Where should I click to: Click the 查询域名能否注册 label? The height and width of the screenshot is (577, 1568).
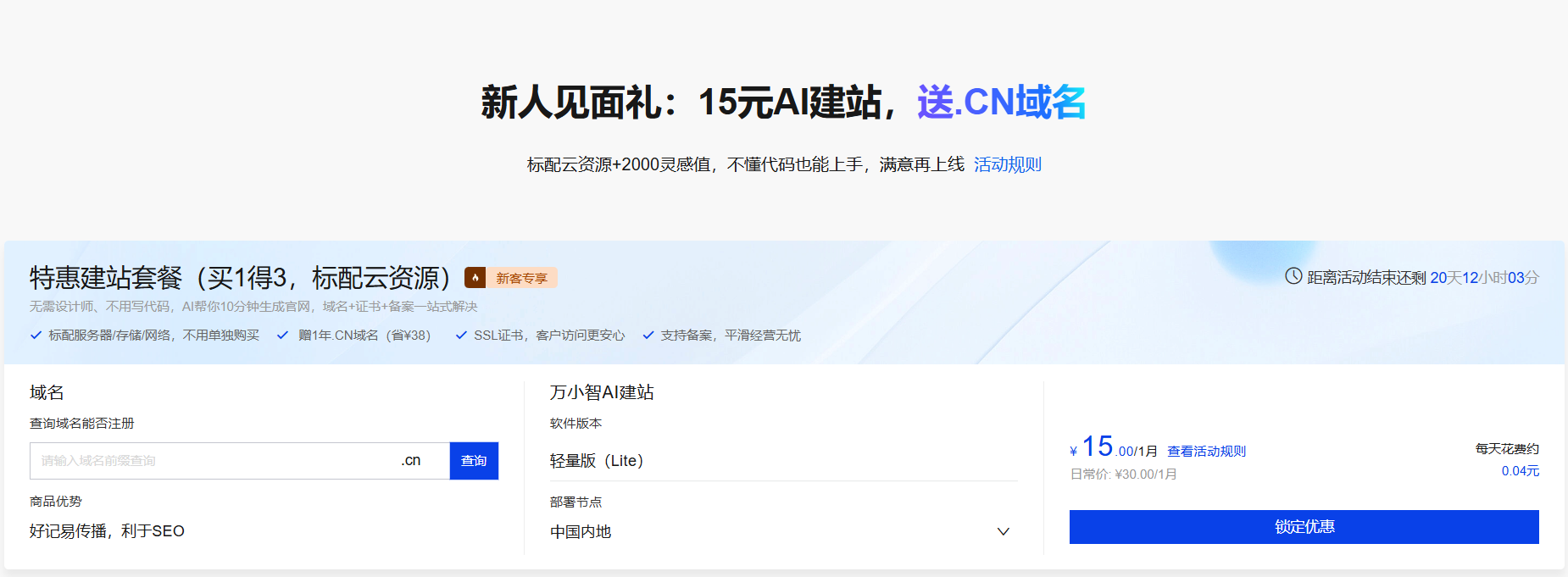coord(82,424)
